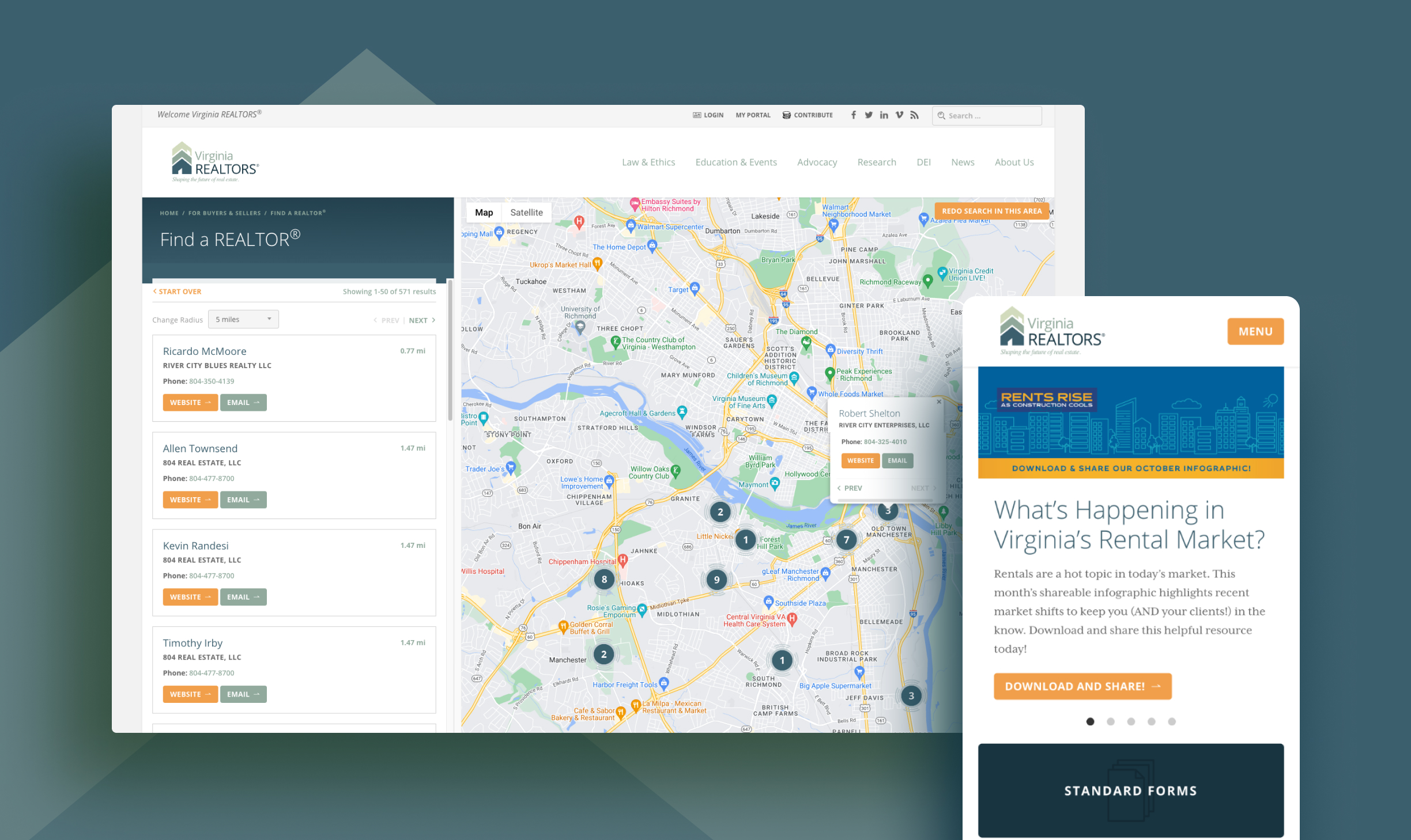The width and height of the screenshot is (1411, 840).
Task: Open Twitter via the bird icon
Action: [x=869, y=115]
